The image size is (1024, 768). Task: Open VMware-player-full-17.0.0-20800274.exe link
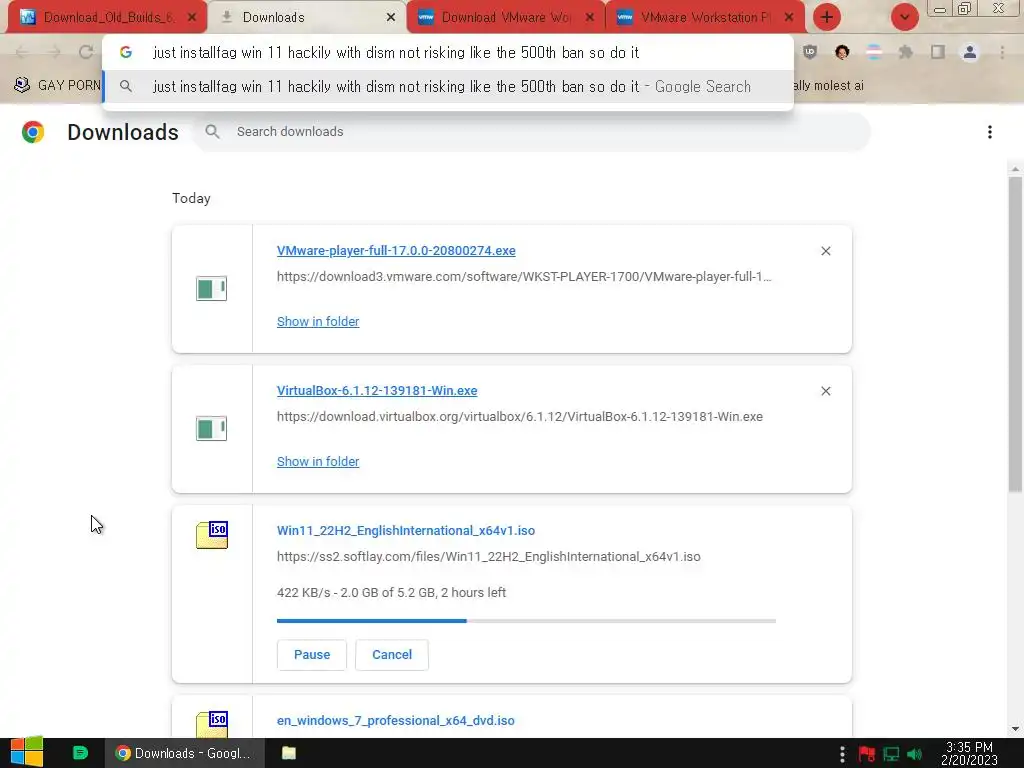(x=396, y=251)
